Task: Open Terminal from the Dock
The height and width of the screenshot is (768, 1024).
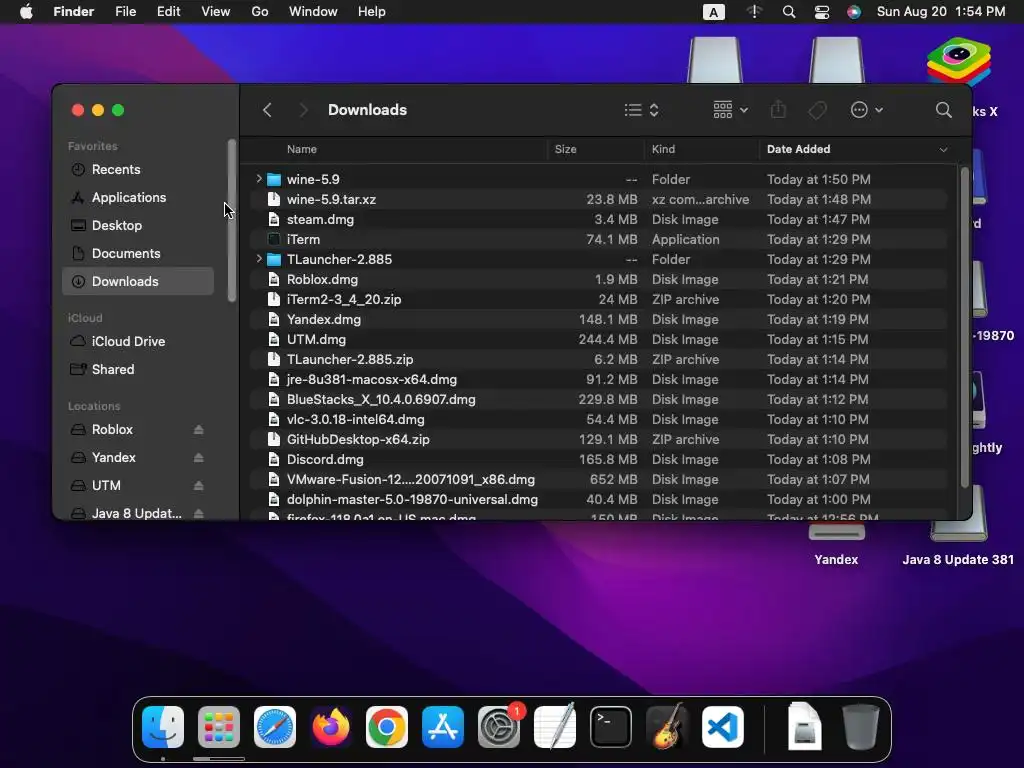Action: (611, 727)
